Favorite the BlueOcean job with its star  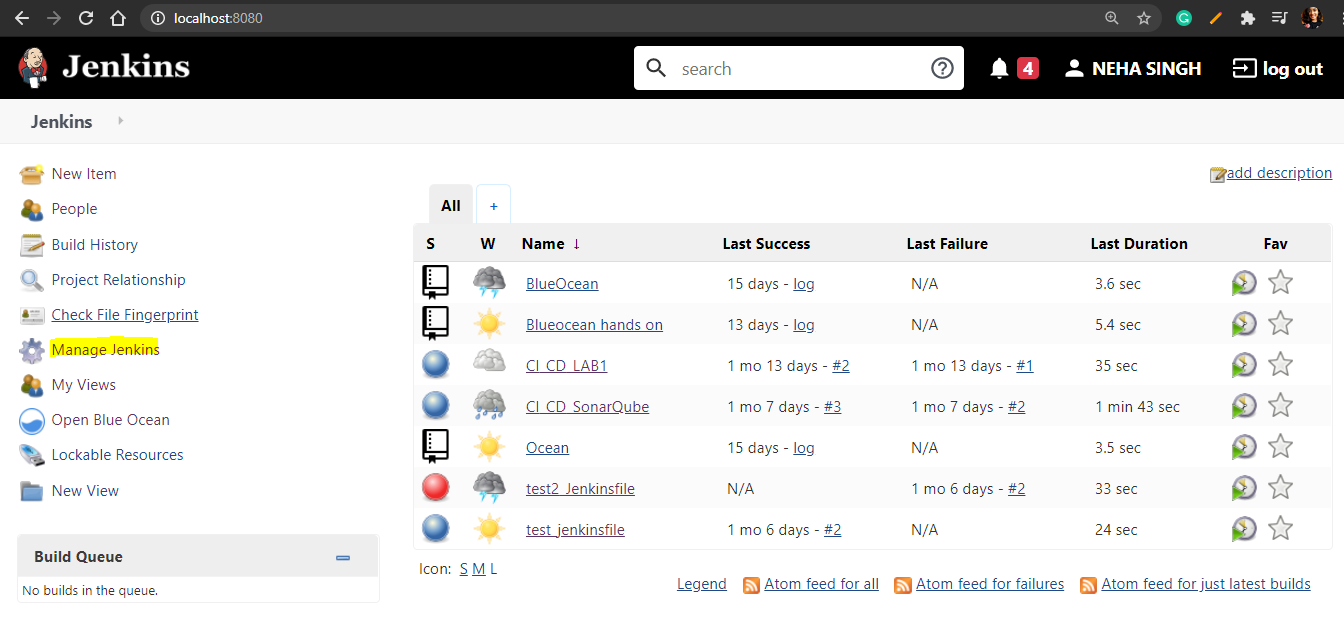(x=1280, y=283)
